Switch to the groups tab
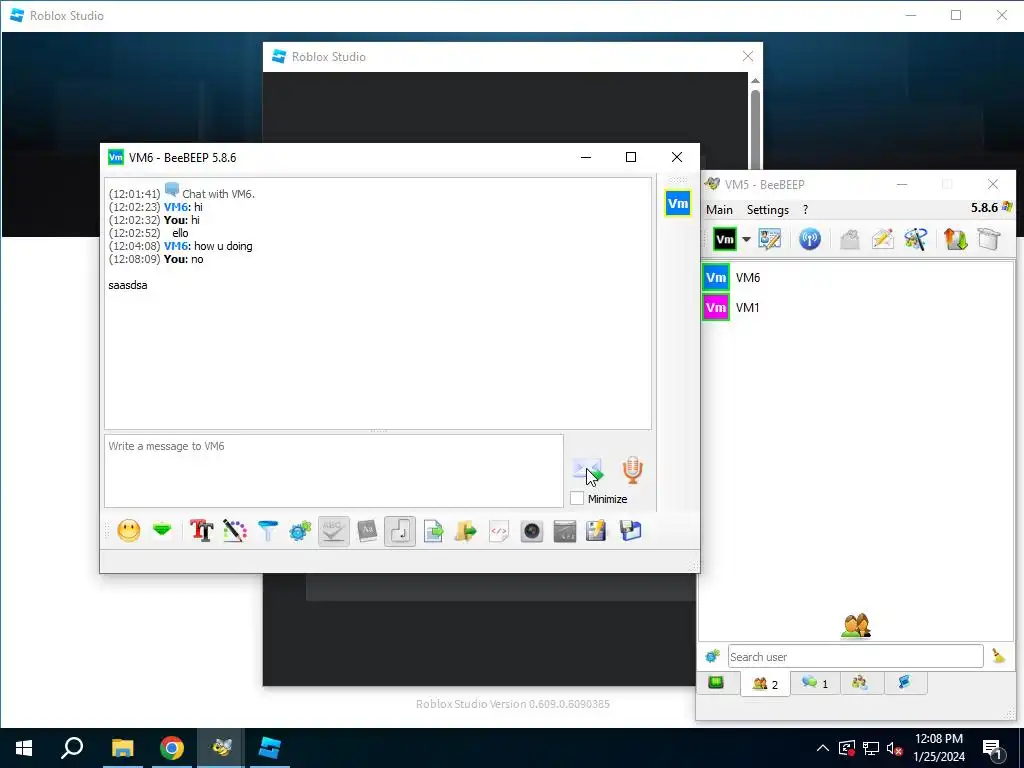 coord(860,683)
